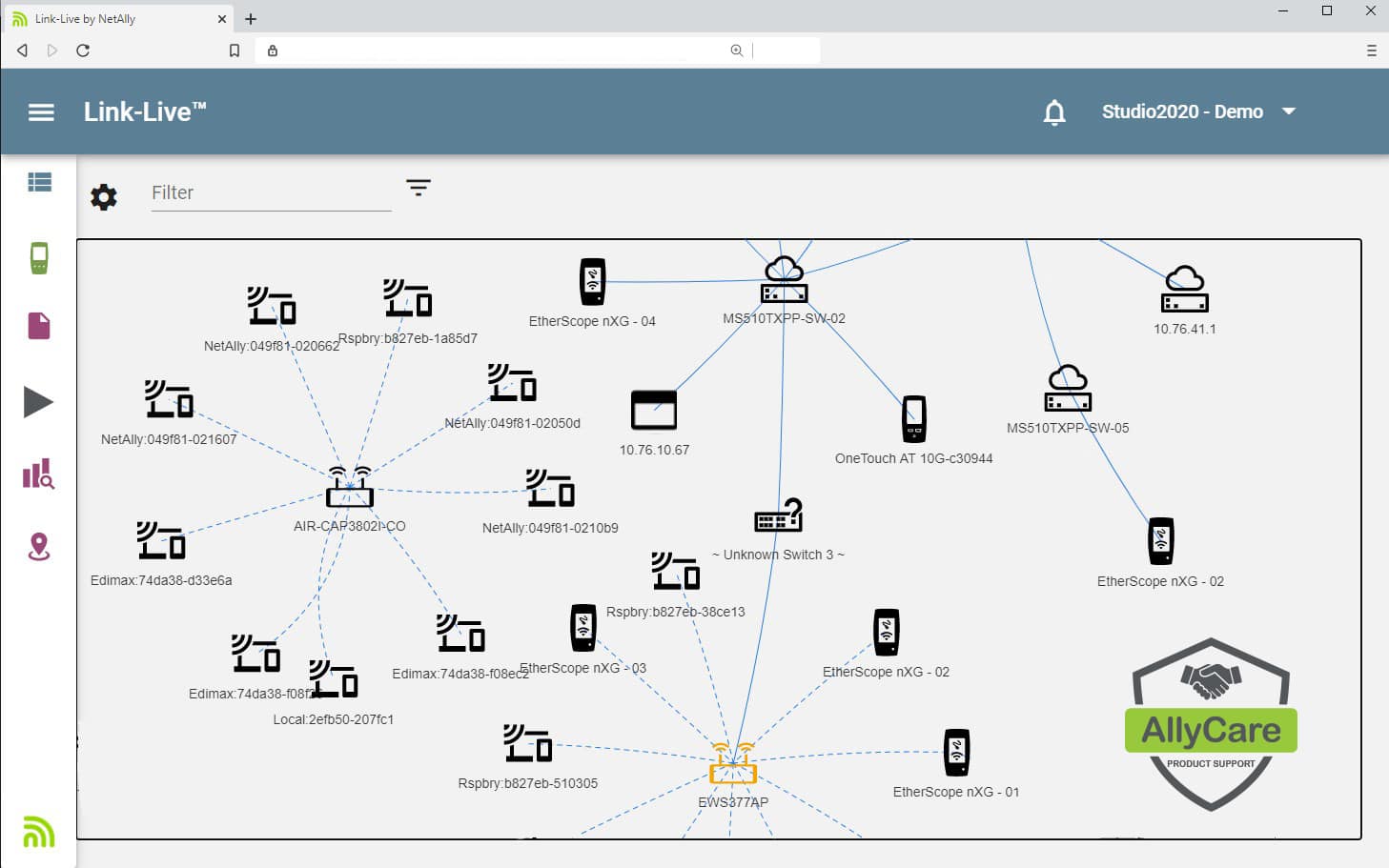Click the play arrow sidebar icon
1389x868 pixels.
[x=38, y=402]
